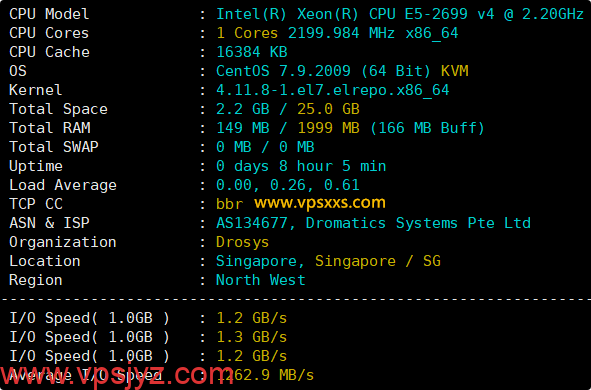Click kernel version '4.11.8-1.el7.elrepo.x86_64'

[x=332, y=90]
